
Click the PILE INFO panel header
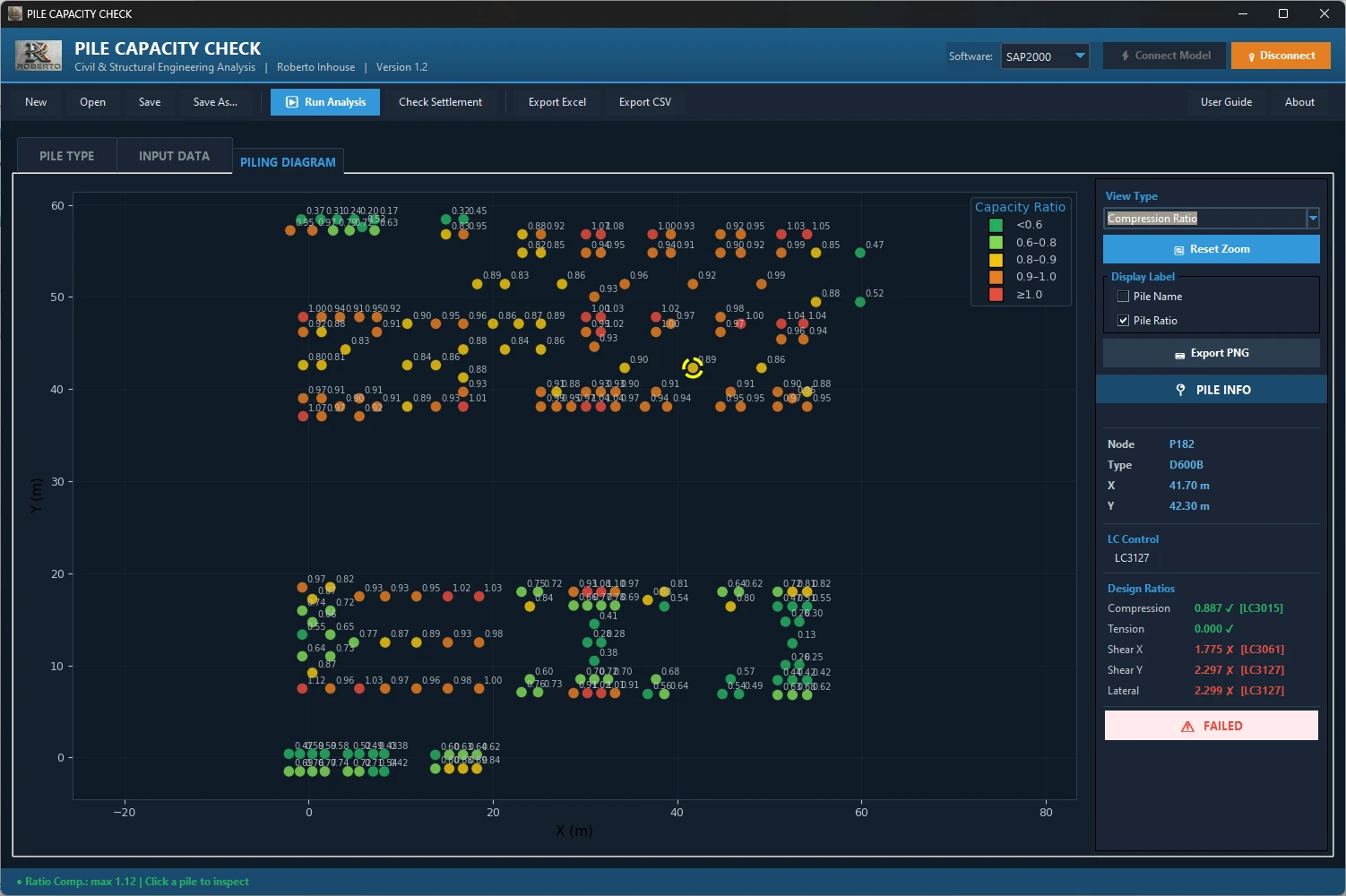pyautogui.click(x=1212, y=390)
